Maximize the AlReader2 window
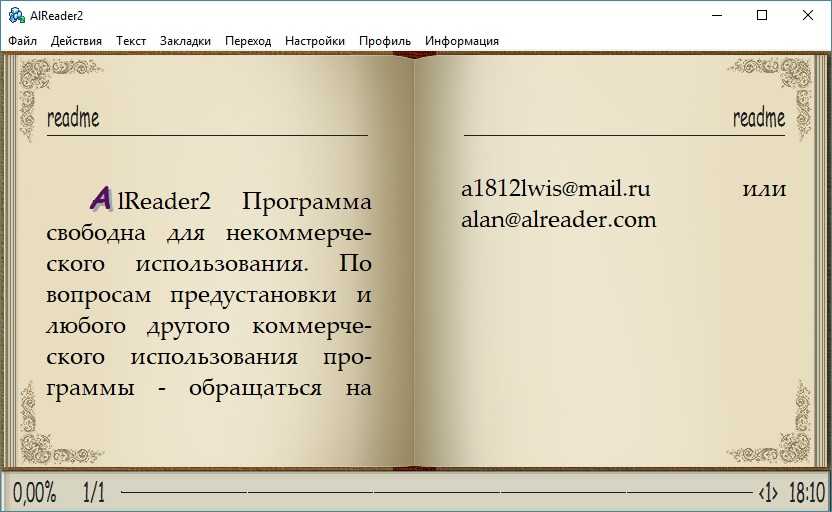The height and width of the screenshot is (512, 832). coord(762,15)
